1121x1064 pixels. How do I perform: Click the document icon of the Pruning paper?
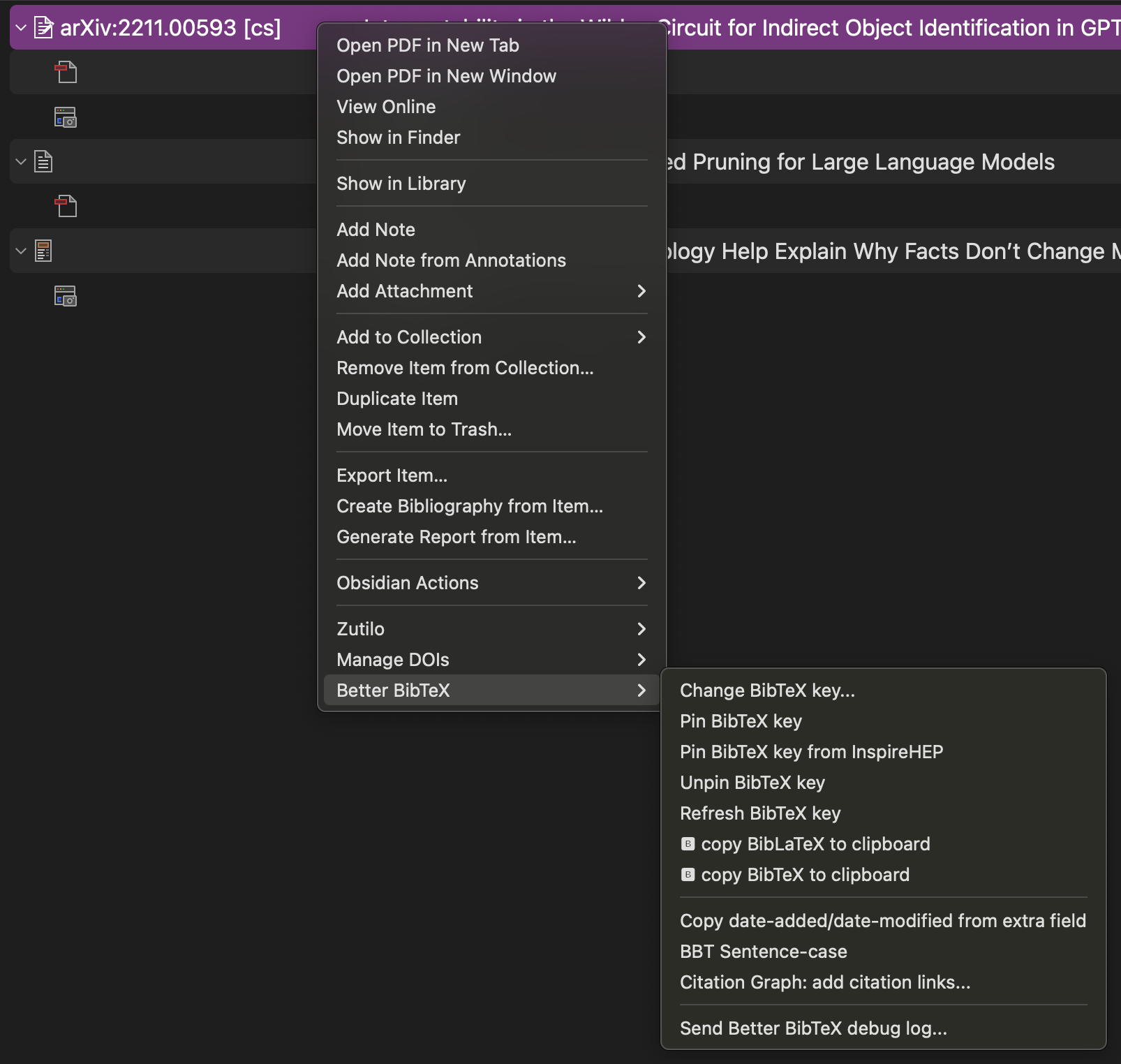point(43,162)
